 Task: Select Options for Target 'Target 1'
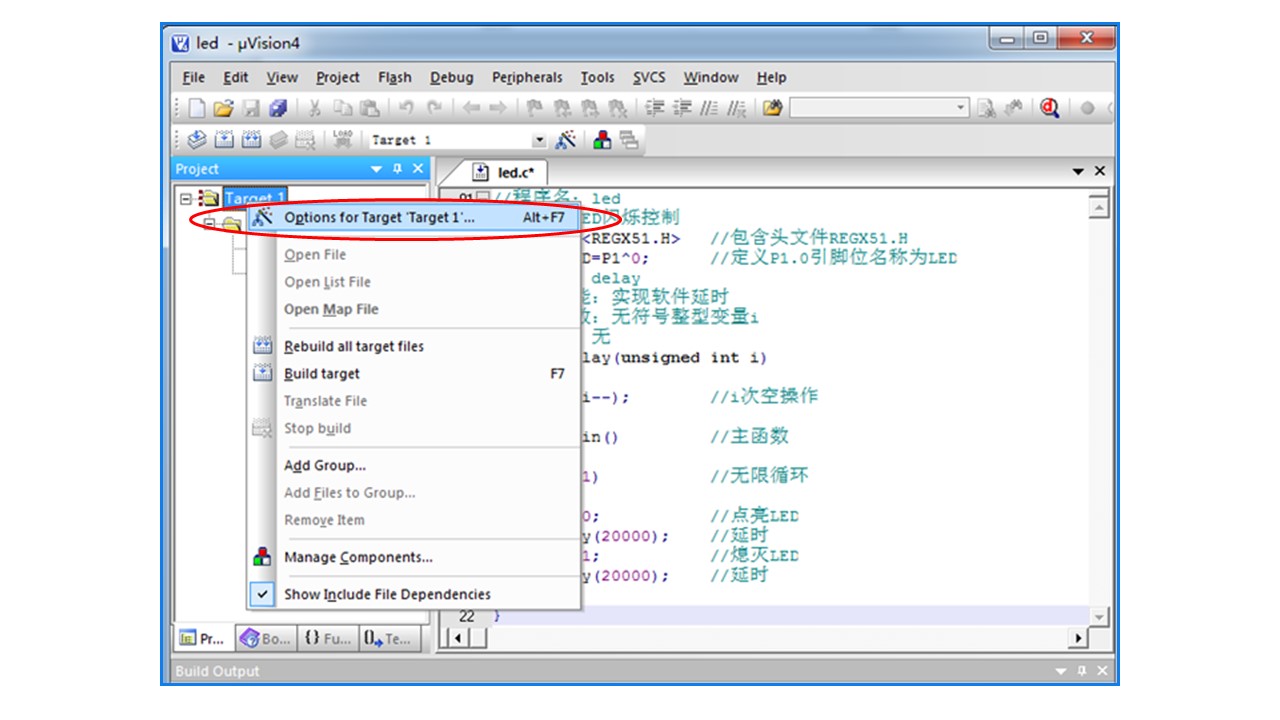pos(379,217)
